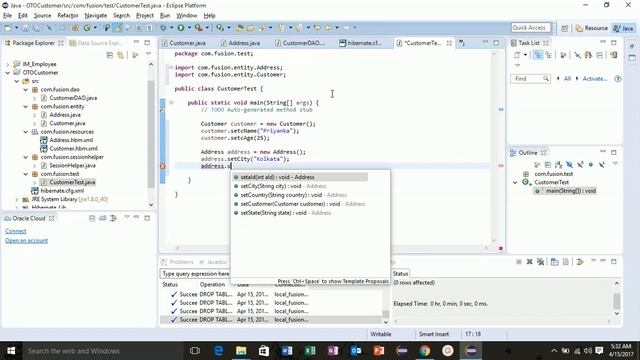The image size is (640, 360).
Task: Click Collapse All in Task List
Action: 600,55
